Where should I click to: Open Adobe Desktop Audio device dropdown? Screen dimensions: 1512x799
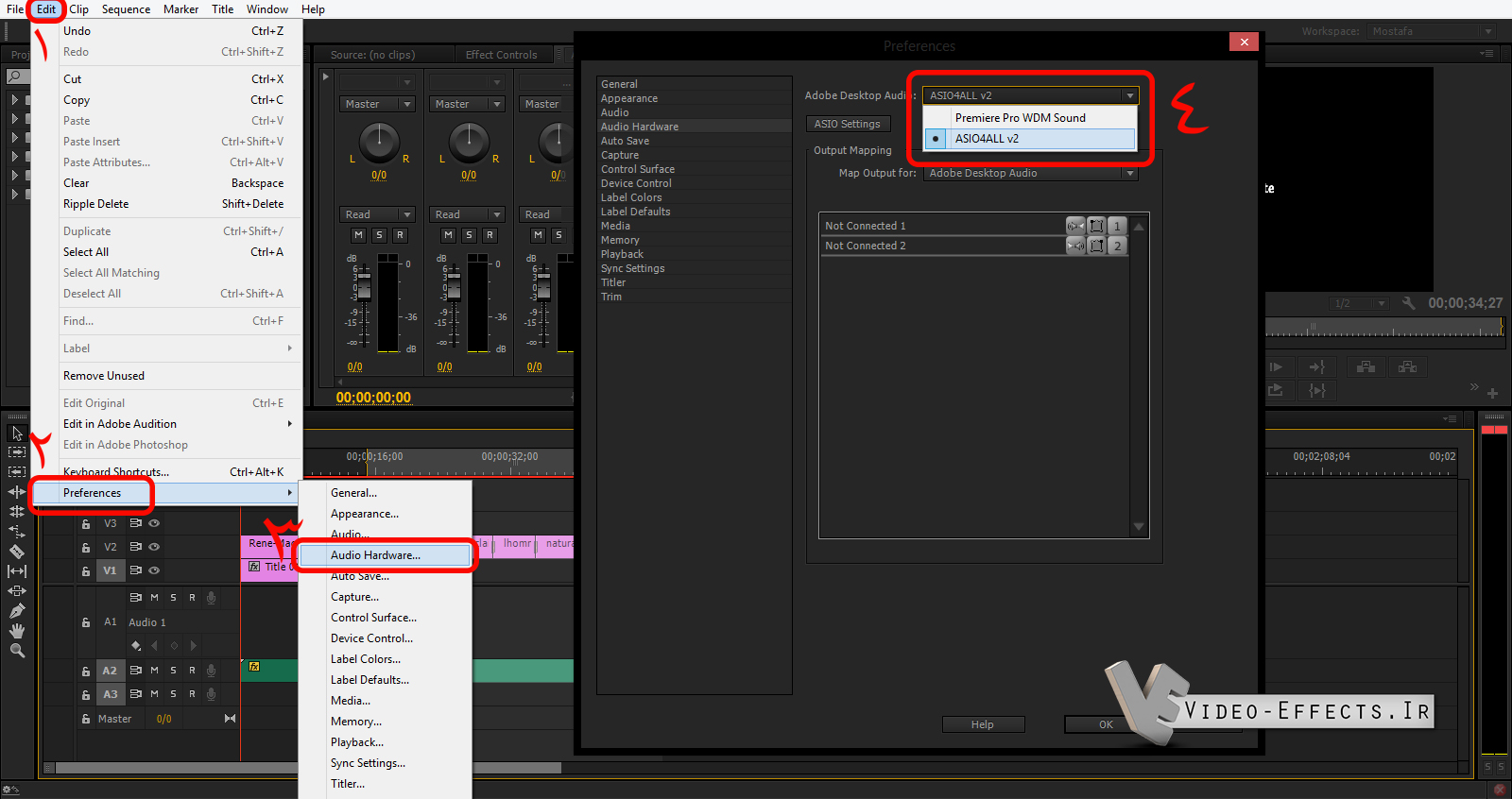[1031, 95]
